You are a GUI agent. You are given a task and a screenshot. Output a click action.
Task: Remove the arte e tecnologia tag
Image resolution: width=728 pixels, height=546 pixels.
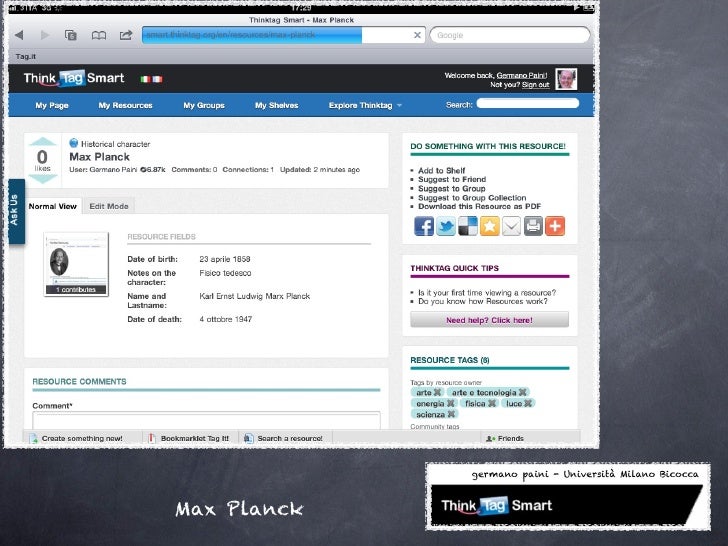tap(523, 392)
